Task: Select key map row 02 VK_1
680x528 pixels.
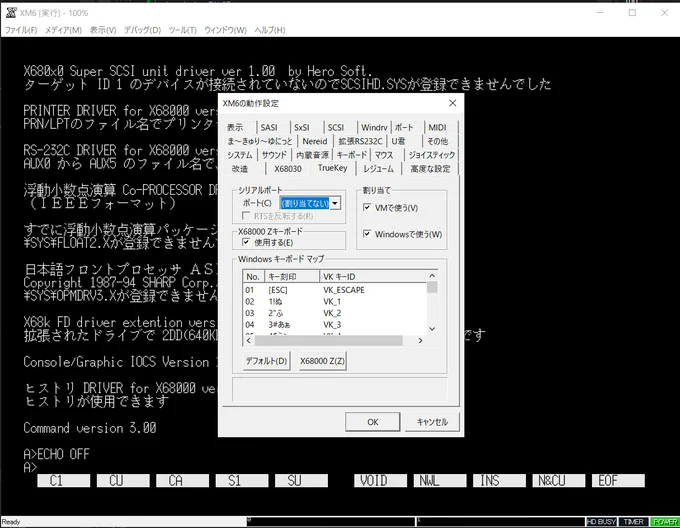Action: (335, 302)
